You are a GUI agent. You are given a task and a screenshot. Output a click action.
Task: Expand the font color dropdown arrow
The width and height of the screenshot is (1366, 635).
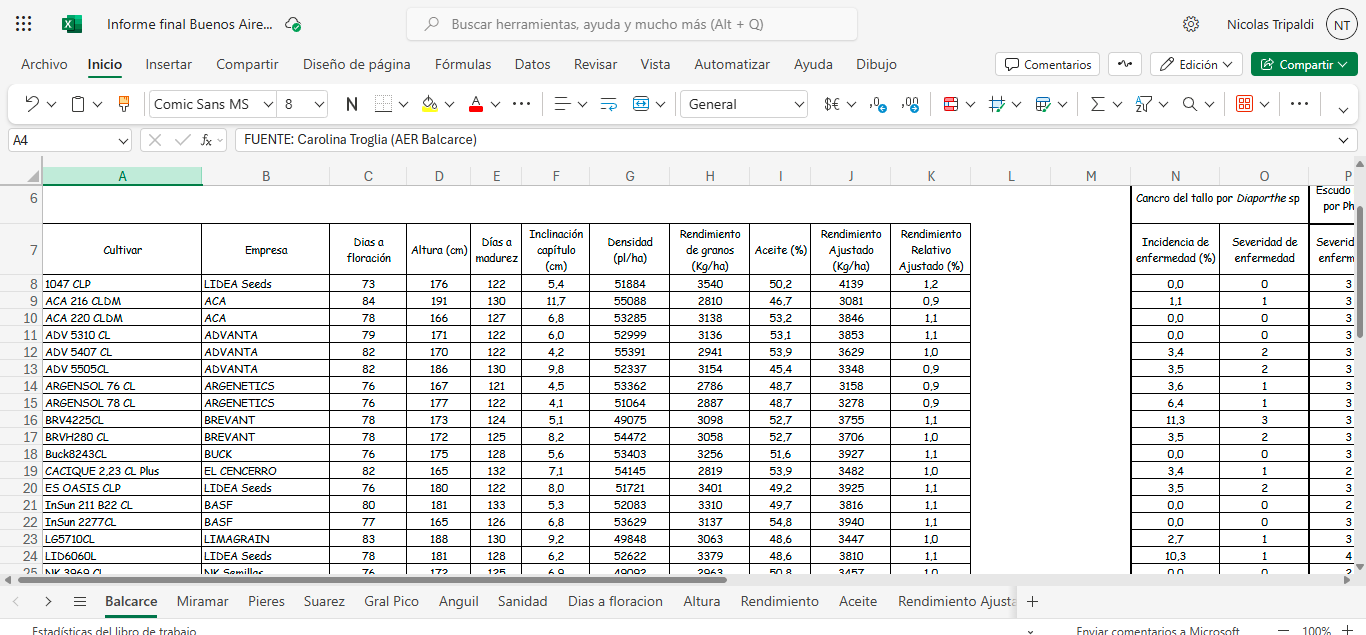[x=495, y=104]
